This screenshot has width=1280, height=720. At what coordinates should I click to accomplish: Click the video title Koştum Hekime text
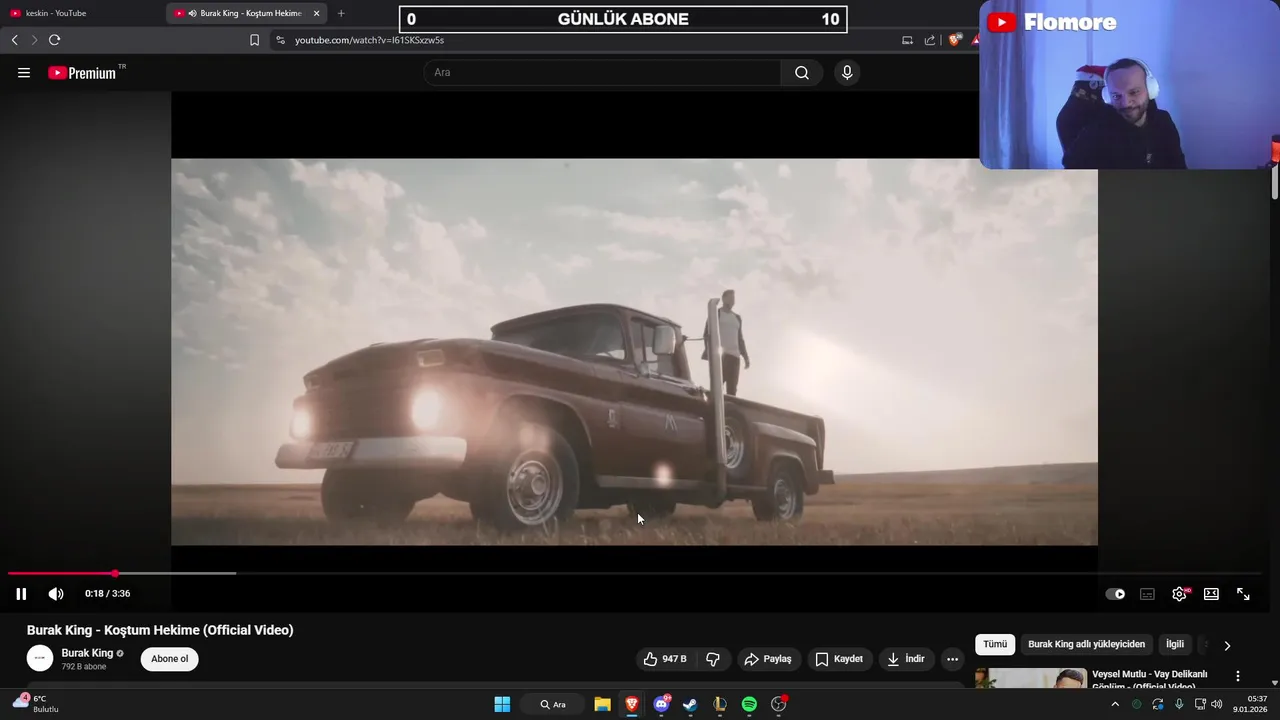pos(160,630)
